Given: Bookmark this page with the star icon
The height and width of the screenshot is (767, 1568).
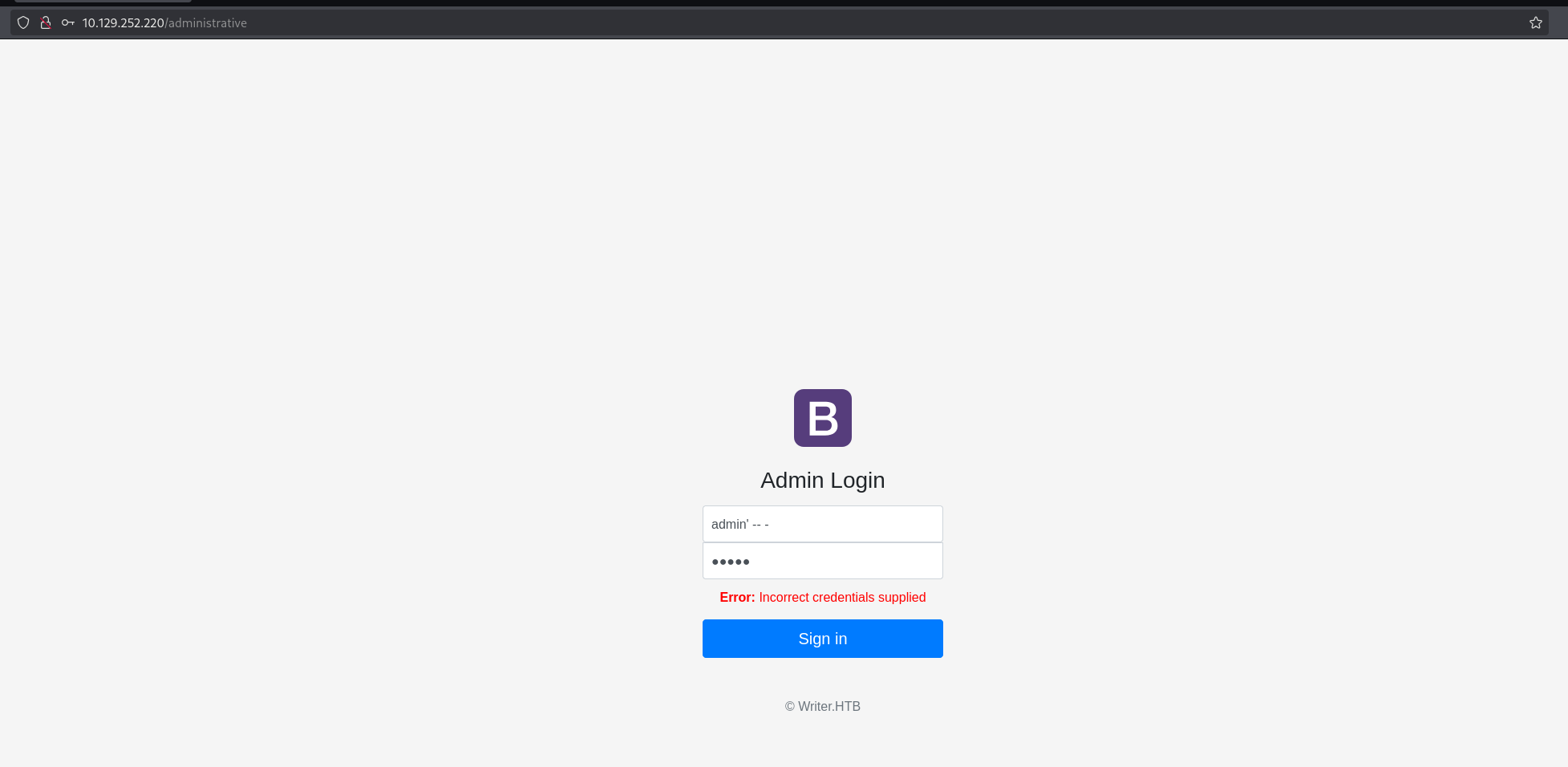Looking at the screenshot, I should click(x=1535, y=22).
